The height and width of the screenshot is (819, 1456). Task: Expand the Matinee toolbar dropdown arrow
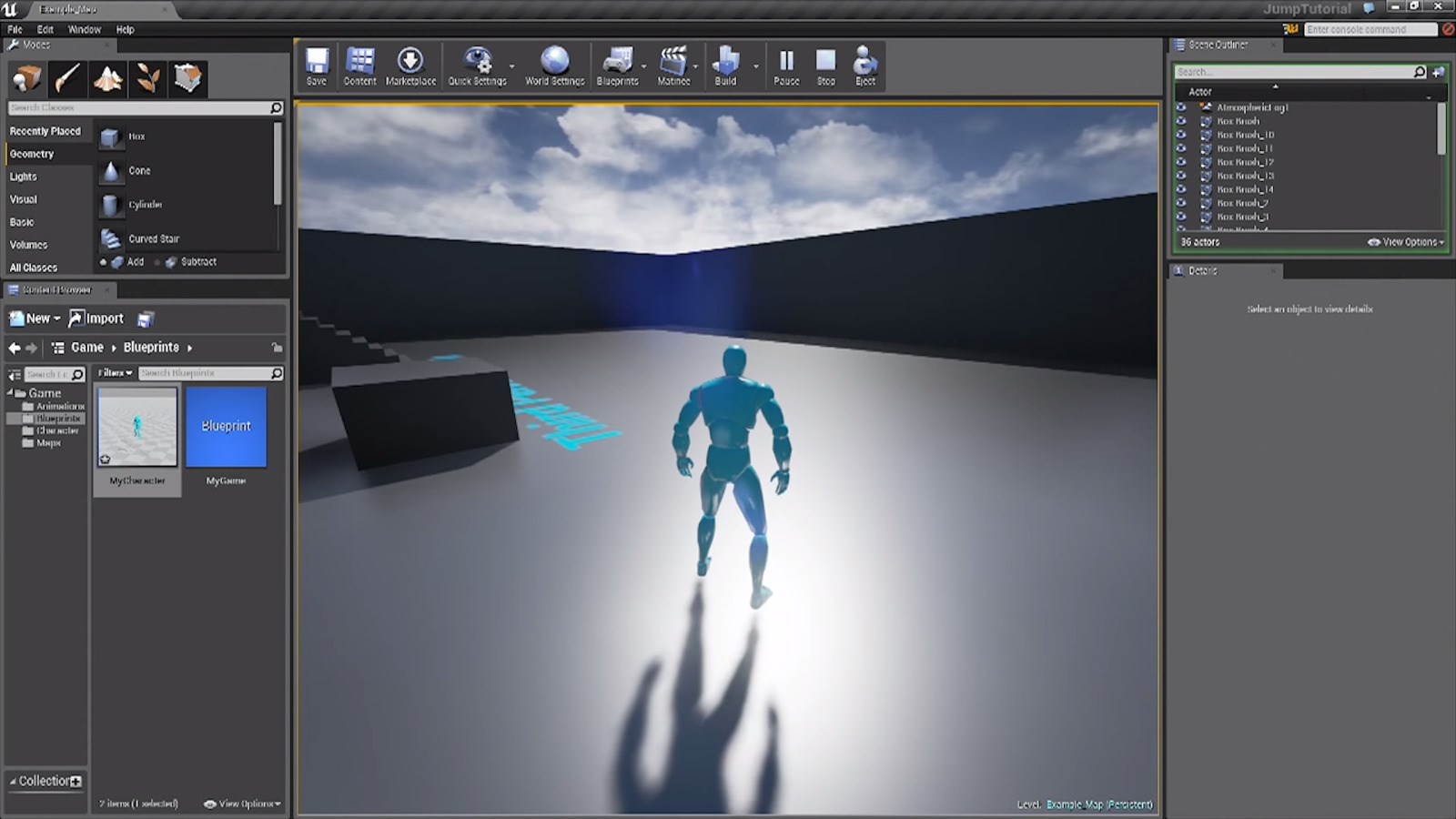[696, 66]
